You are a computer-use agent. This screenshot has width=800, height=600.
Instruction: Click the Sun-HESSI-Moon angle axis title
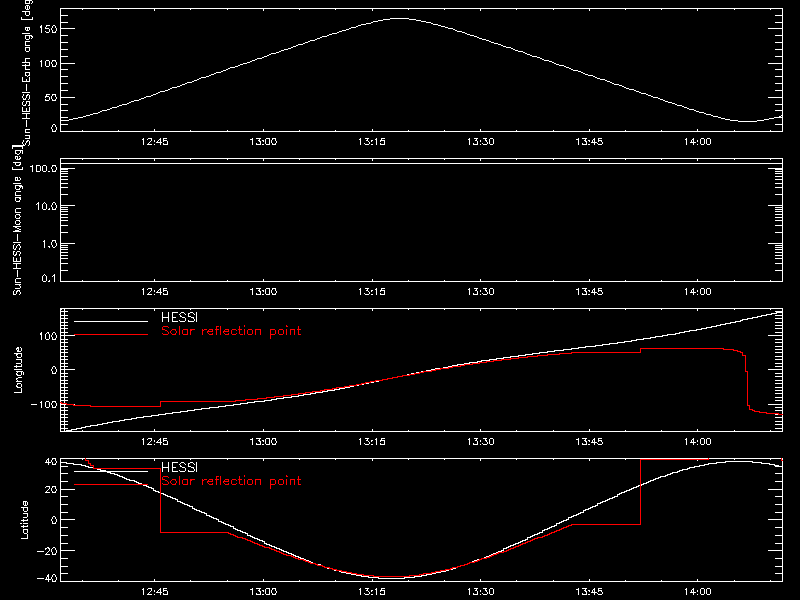pos(17,220)
